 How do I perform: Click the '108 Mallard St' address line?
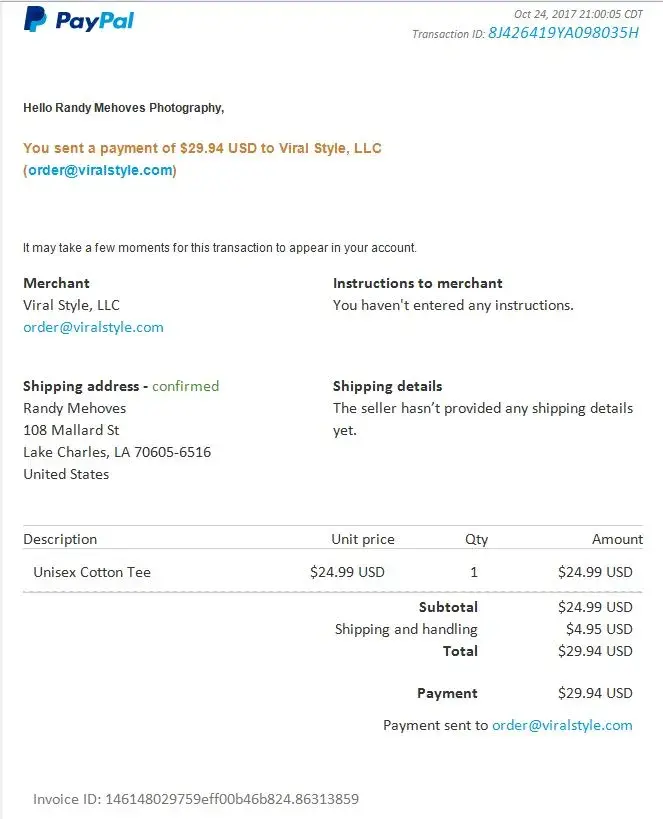click(x=71, y=430)
